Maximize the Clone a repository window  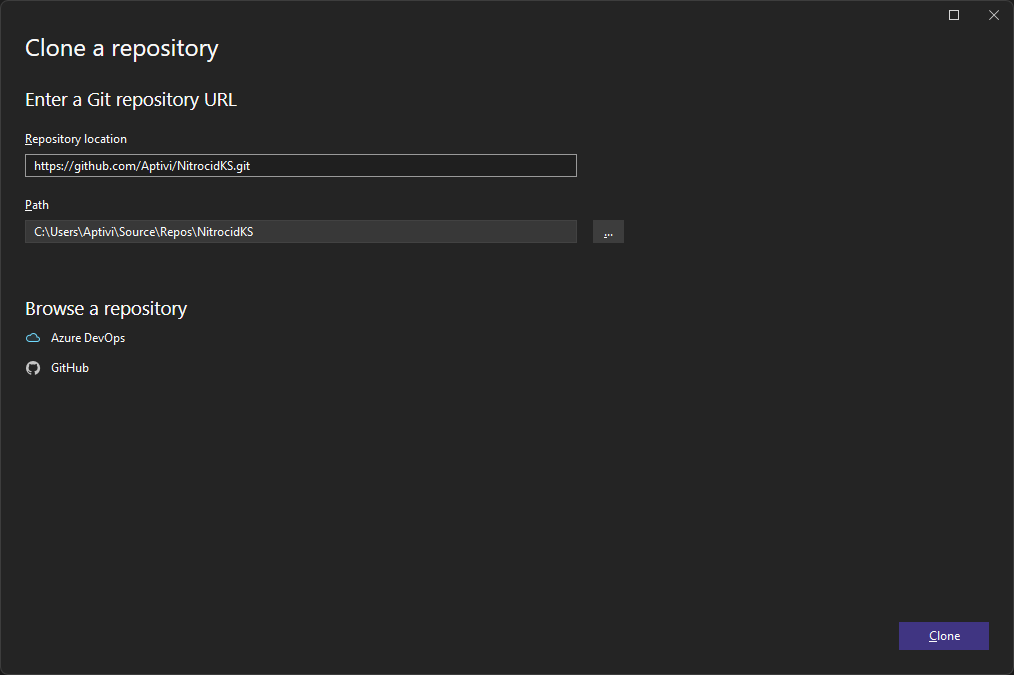pos(953,15)
